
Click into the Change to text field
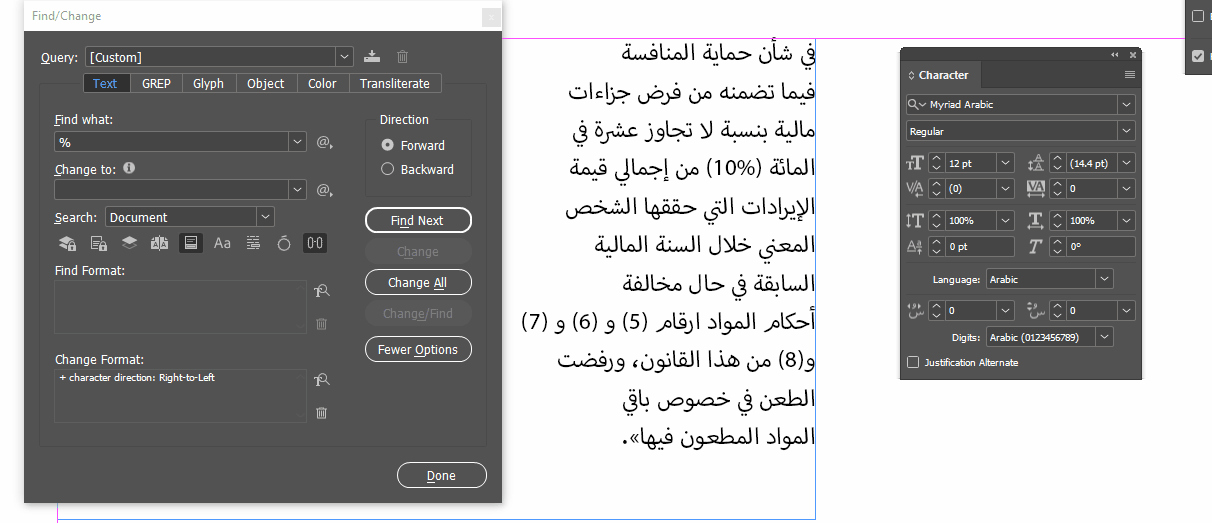click(x=171, y=189)
